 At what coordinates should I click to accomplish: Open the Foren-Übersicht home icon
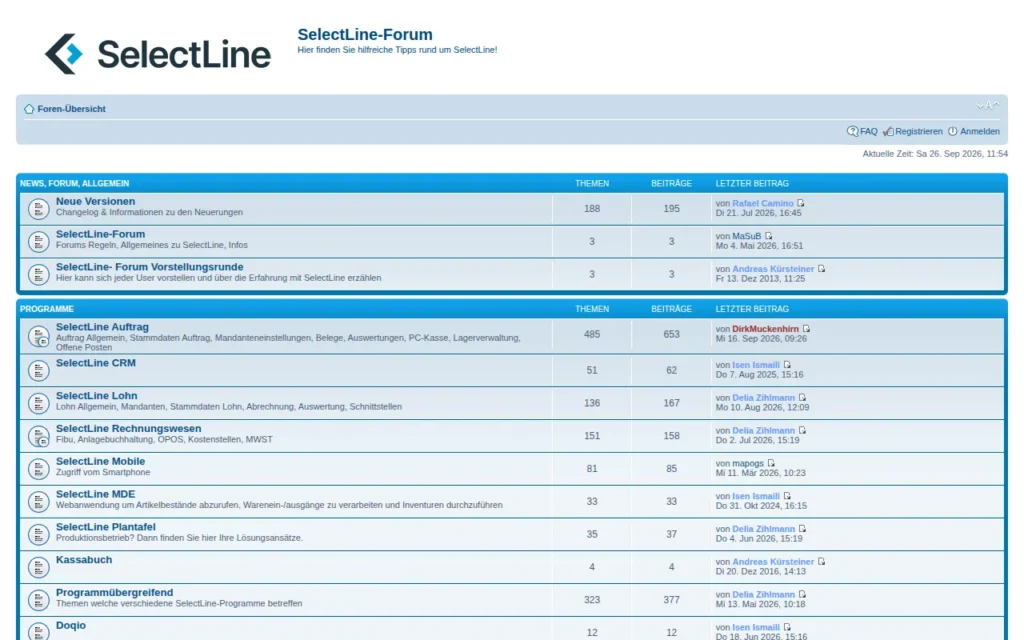tap(29, 109)
